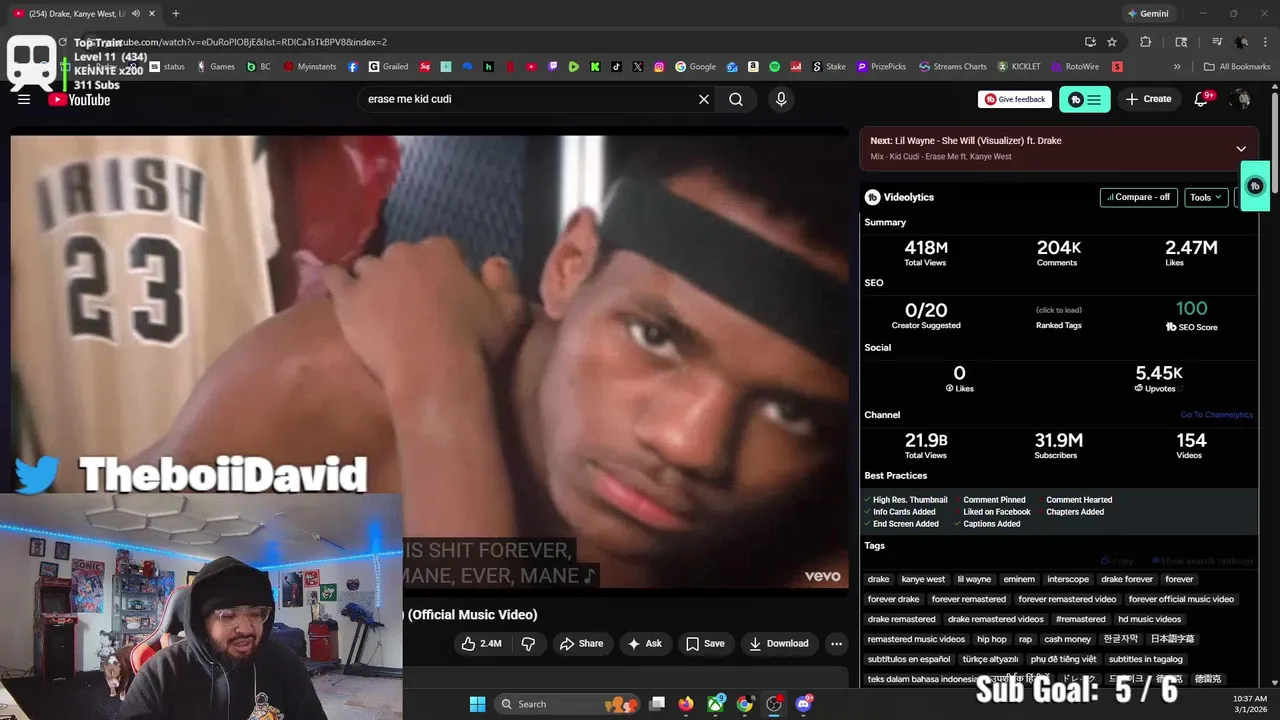This screenshot has height=720, width=1280.
Task: Open the PrizePicks bookmark
Action: [x=881, y=67]
